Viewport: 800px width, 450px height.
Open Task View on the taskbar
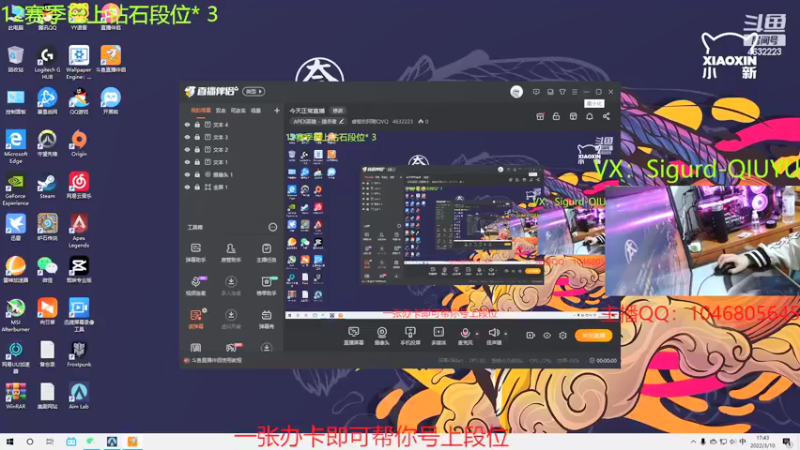49,442
